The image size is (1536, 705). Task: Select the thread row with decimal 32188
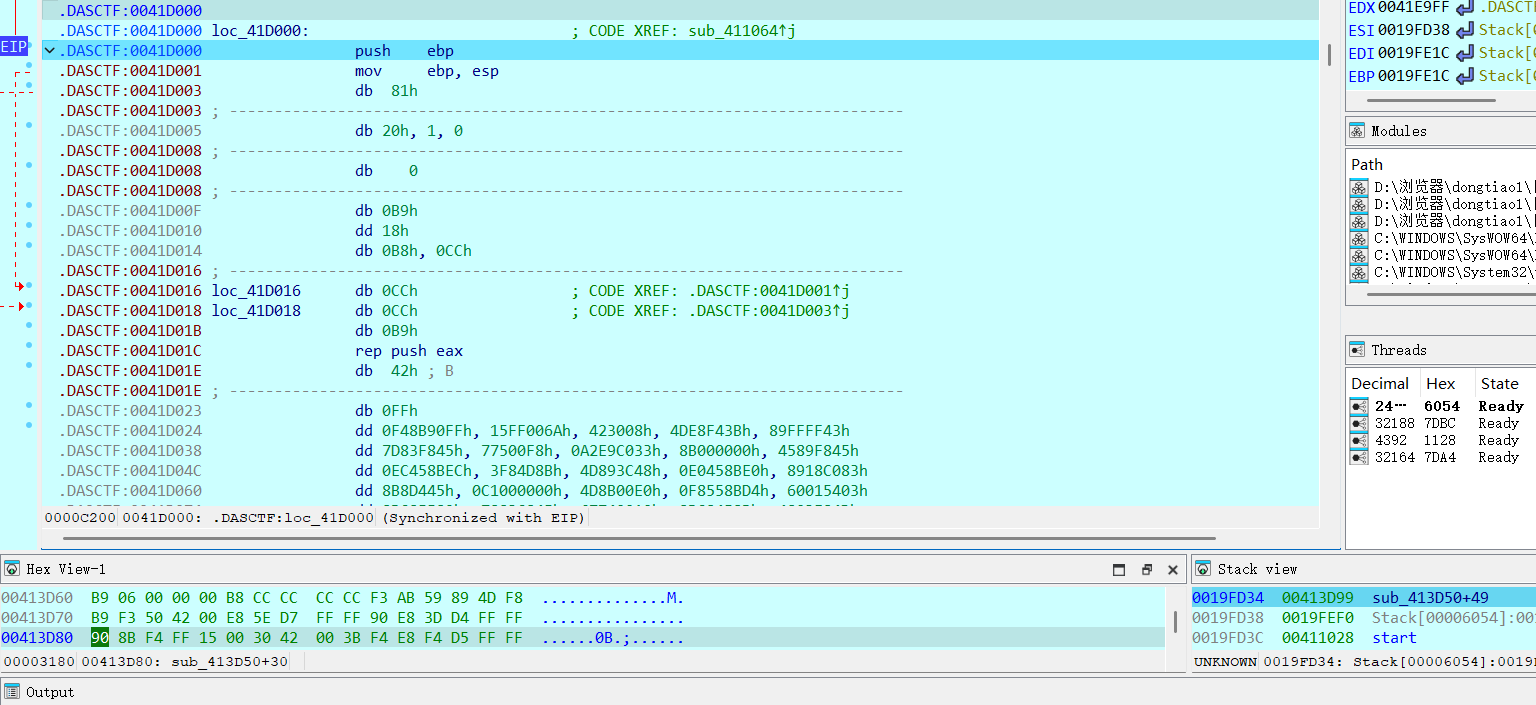click(1442, 423)
